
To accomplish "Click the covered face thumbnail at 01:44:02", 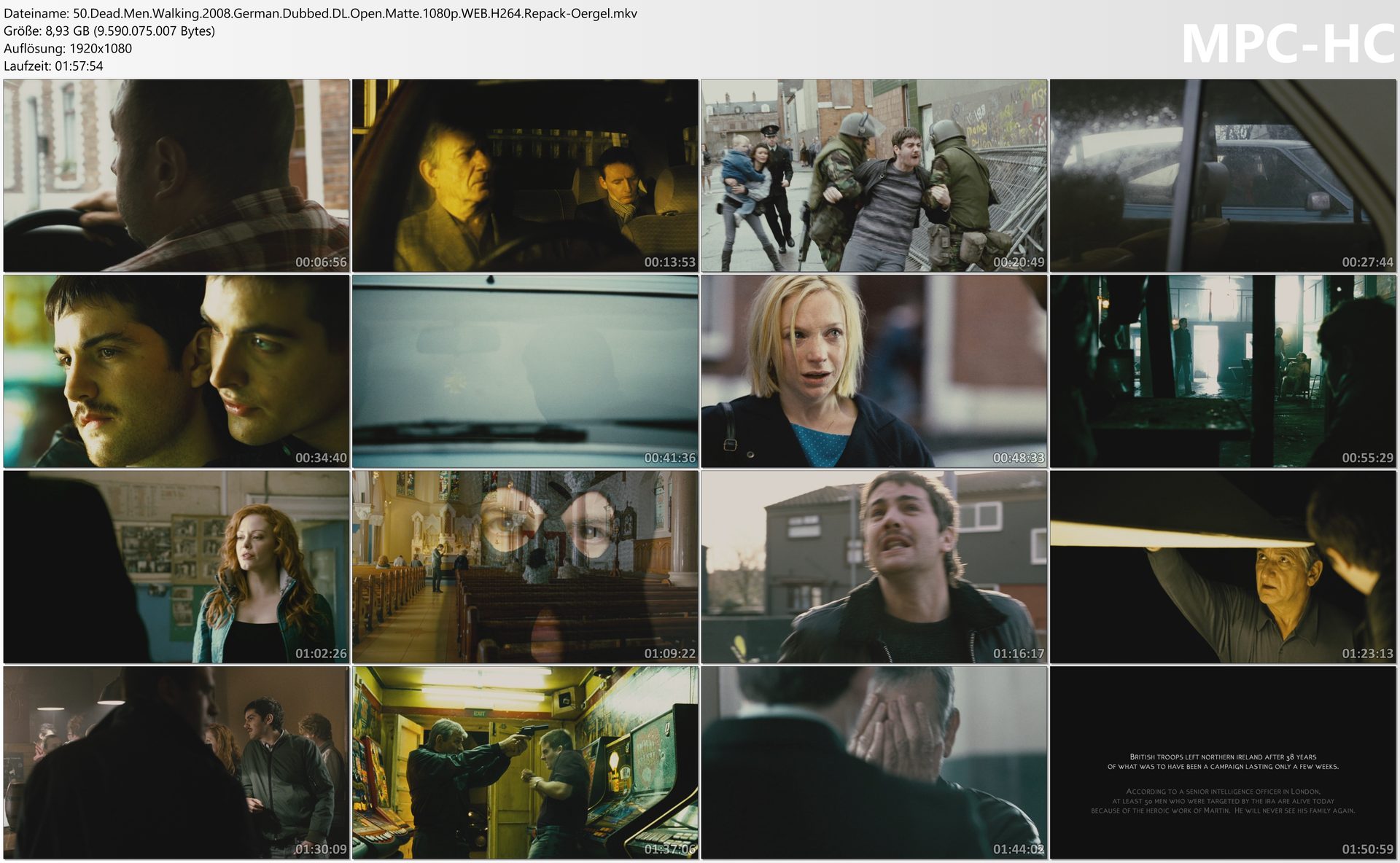I will click(874, 762).
